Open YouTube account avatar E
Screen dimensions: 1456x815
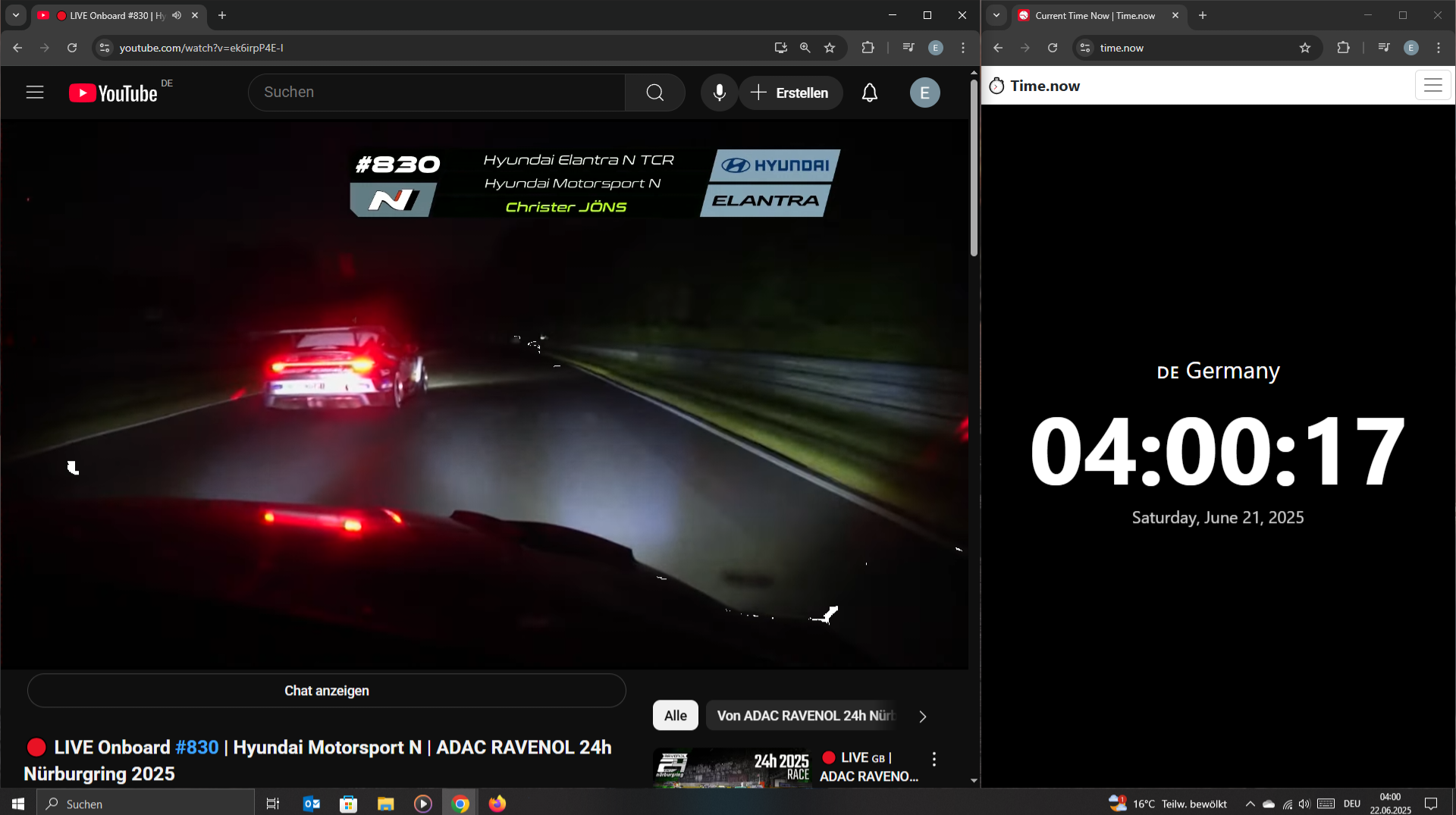pos(924,92)
